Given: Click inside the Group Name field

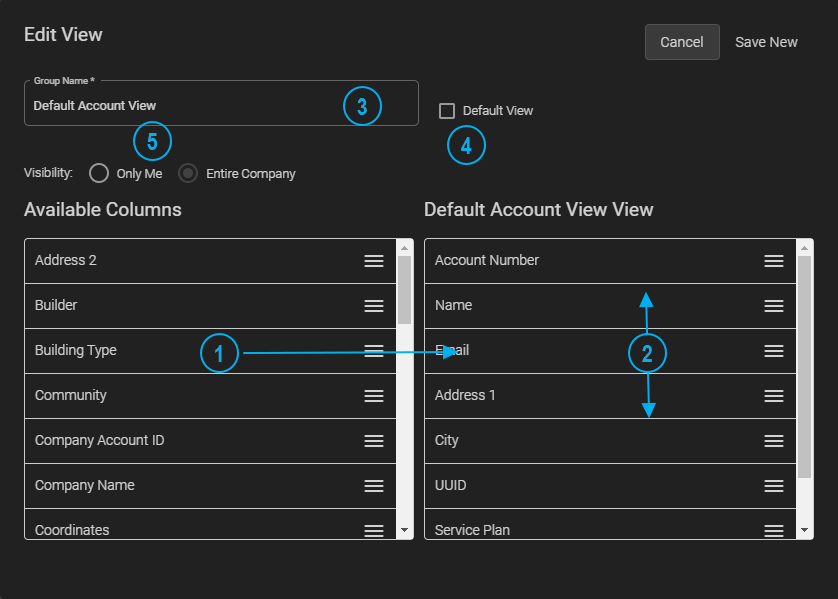Looking at the screenshot, I should pyautogui.click(x=200, y=104).
